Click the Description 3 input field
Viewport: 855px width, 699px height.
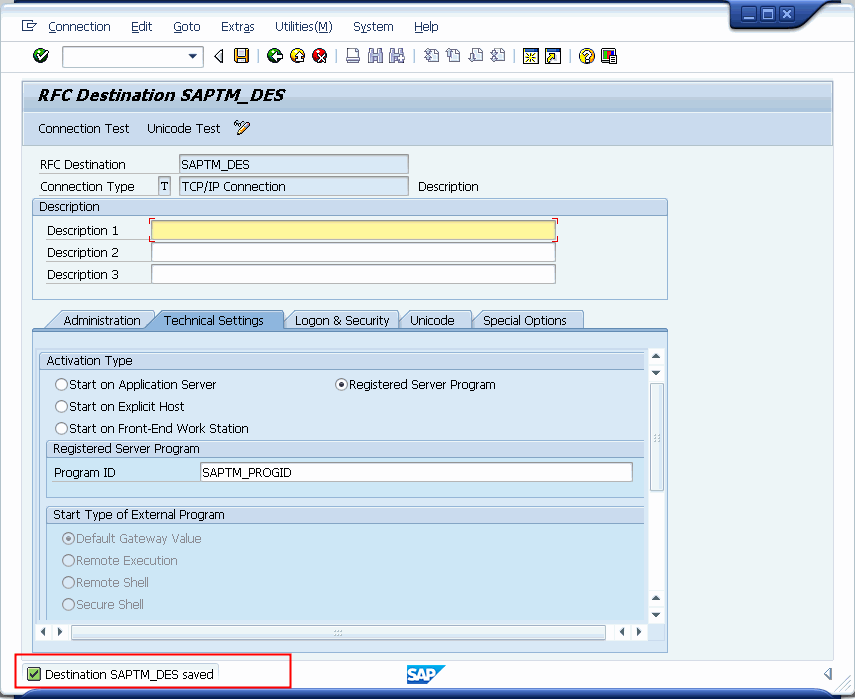point(353,274)
